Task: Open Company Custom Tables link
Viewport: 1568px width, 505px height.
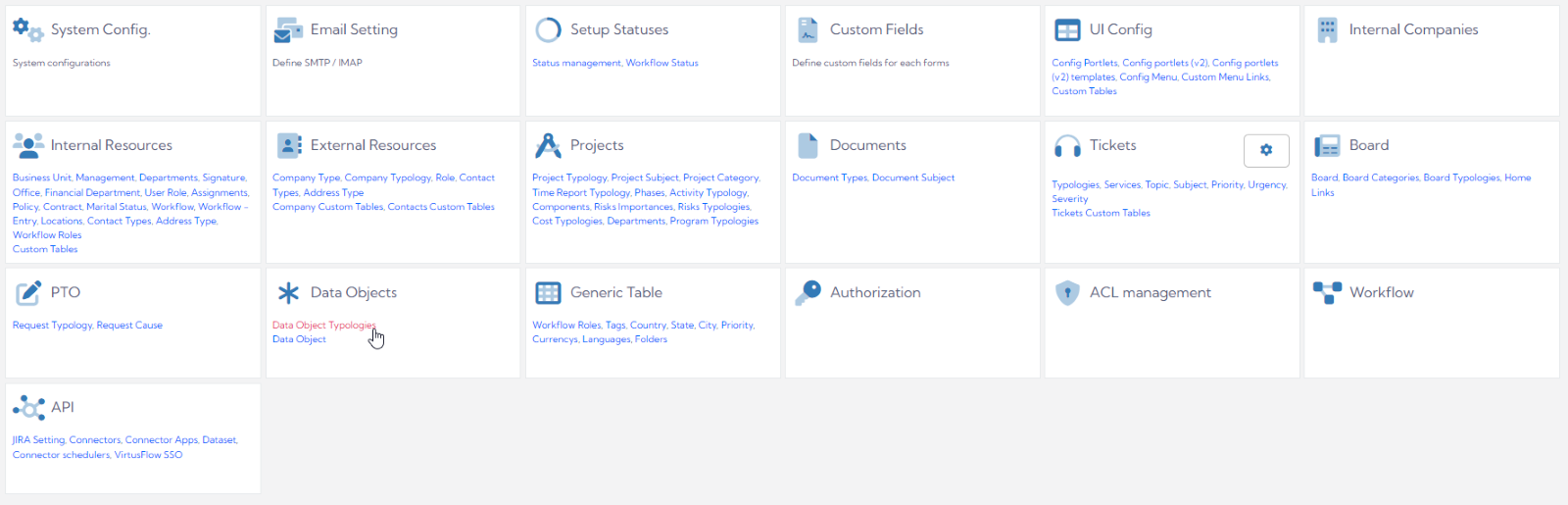Action: click(327, 207)
